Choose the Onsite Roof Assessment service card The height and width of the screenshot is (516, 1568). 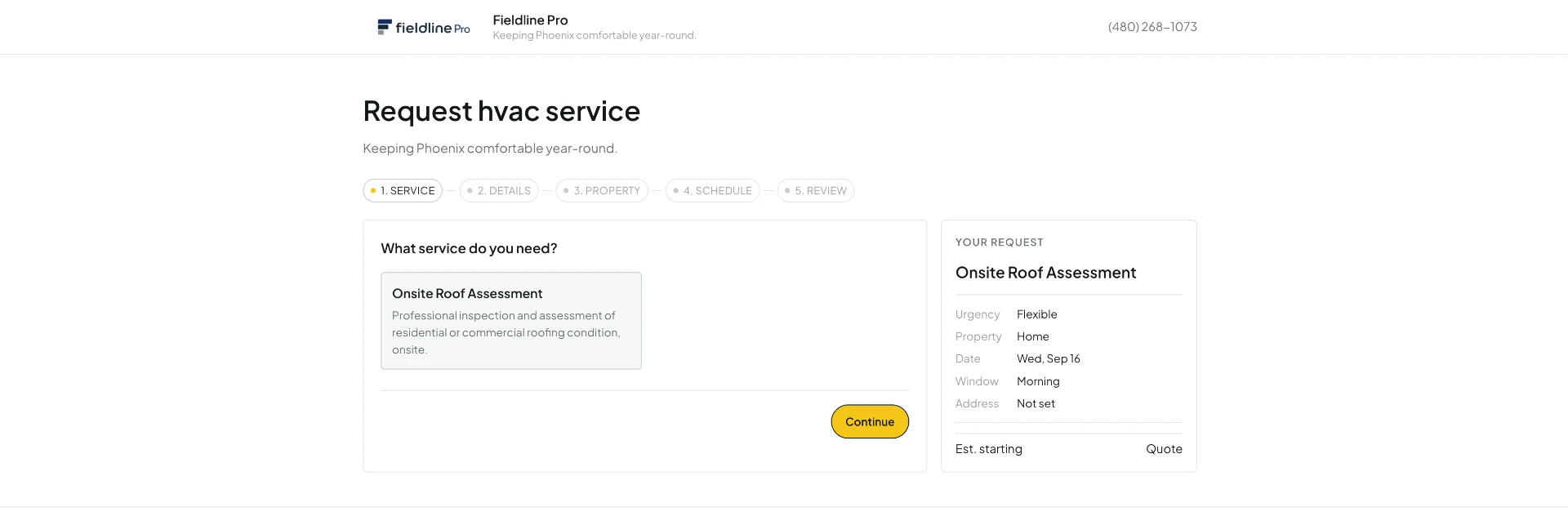click(511, 321)
